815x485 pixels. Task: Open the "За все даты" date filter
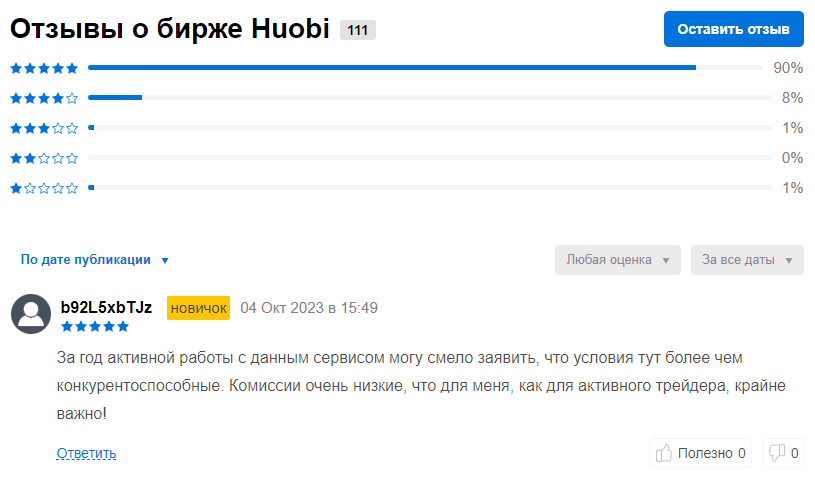(x=747, y=260)
